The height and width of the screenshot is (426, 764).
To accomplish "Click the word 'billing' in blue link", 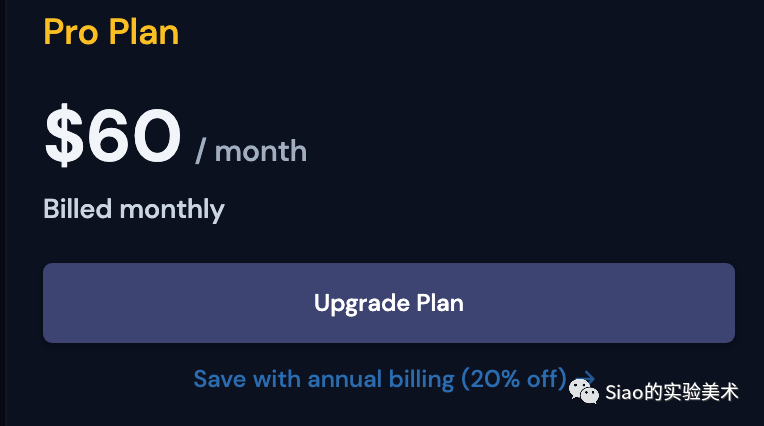I will [x=421, y=379].
